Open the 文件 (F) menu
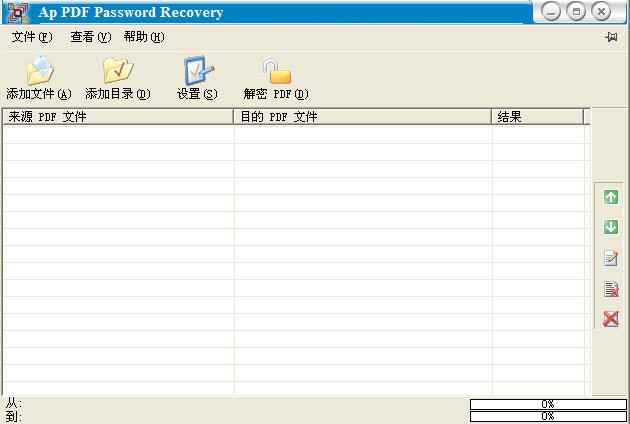This screenshot has width=630, height=424. click(32, 37)
